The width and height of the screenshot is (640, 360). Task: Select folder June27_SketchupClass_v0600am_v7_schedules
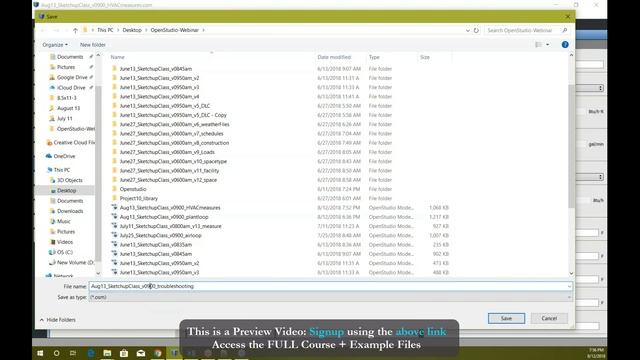pyautogui.click(x=171, y=133)
